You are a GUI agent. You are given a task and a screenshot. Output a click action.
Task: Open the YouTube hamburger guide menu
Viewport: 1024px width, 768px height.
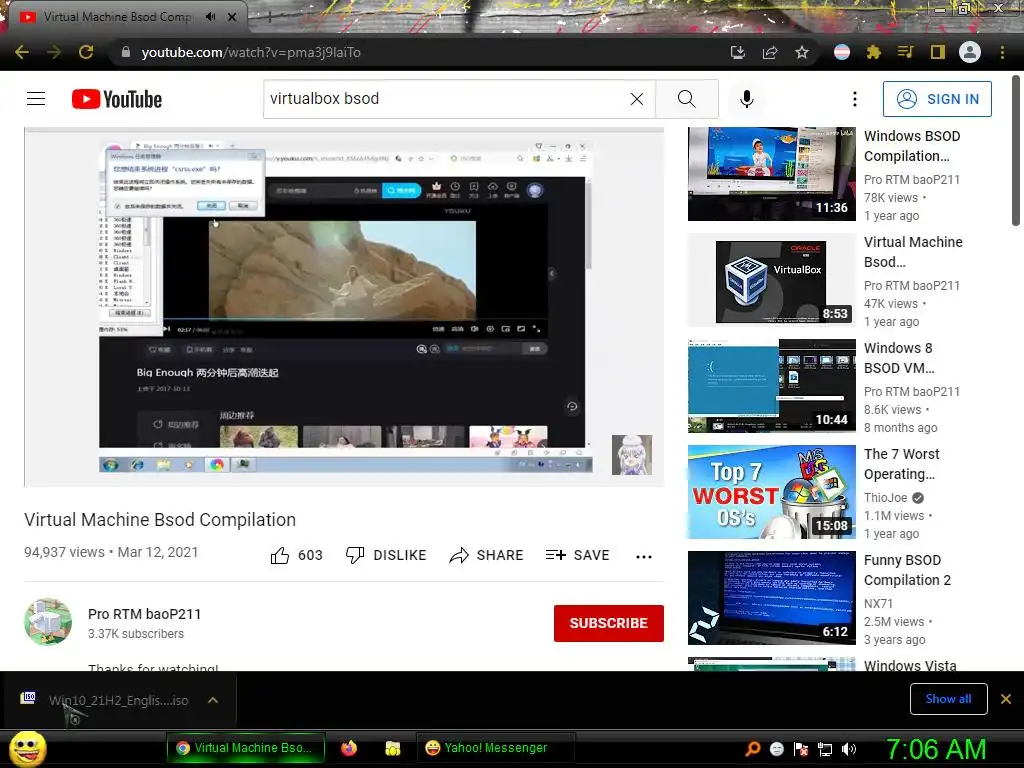pos(36,99)
